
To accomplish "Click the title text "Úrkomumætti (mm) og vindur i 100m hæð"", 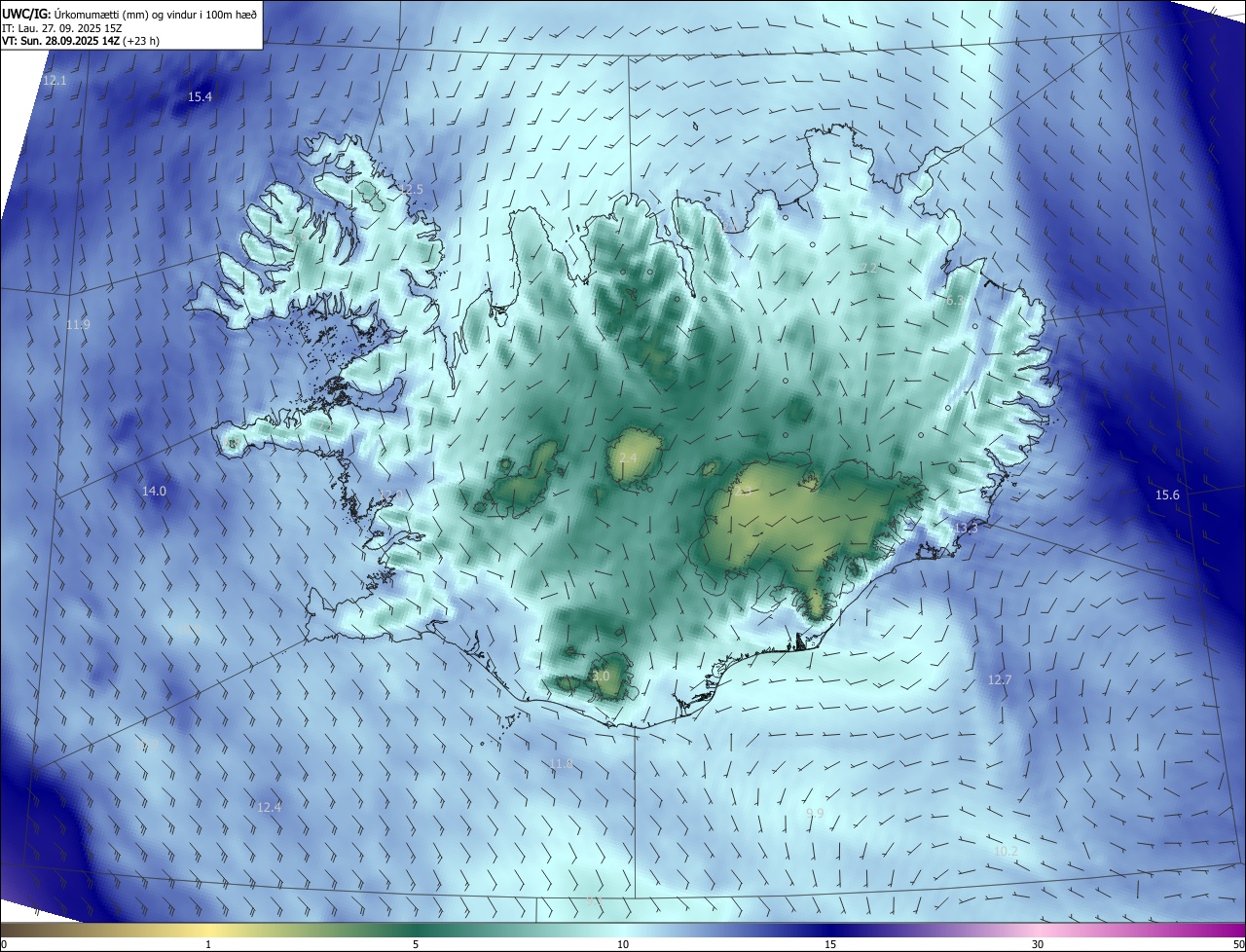I will pos(157,14).
